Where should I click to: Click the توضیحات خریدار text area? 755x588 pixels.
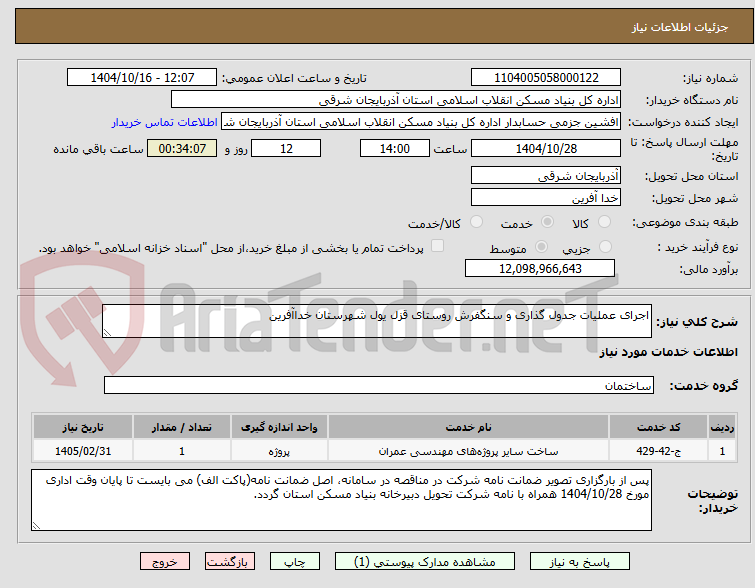341,500
